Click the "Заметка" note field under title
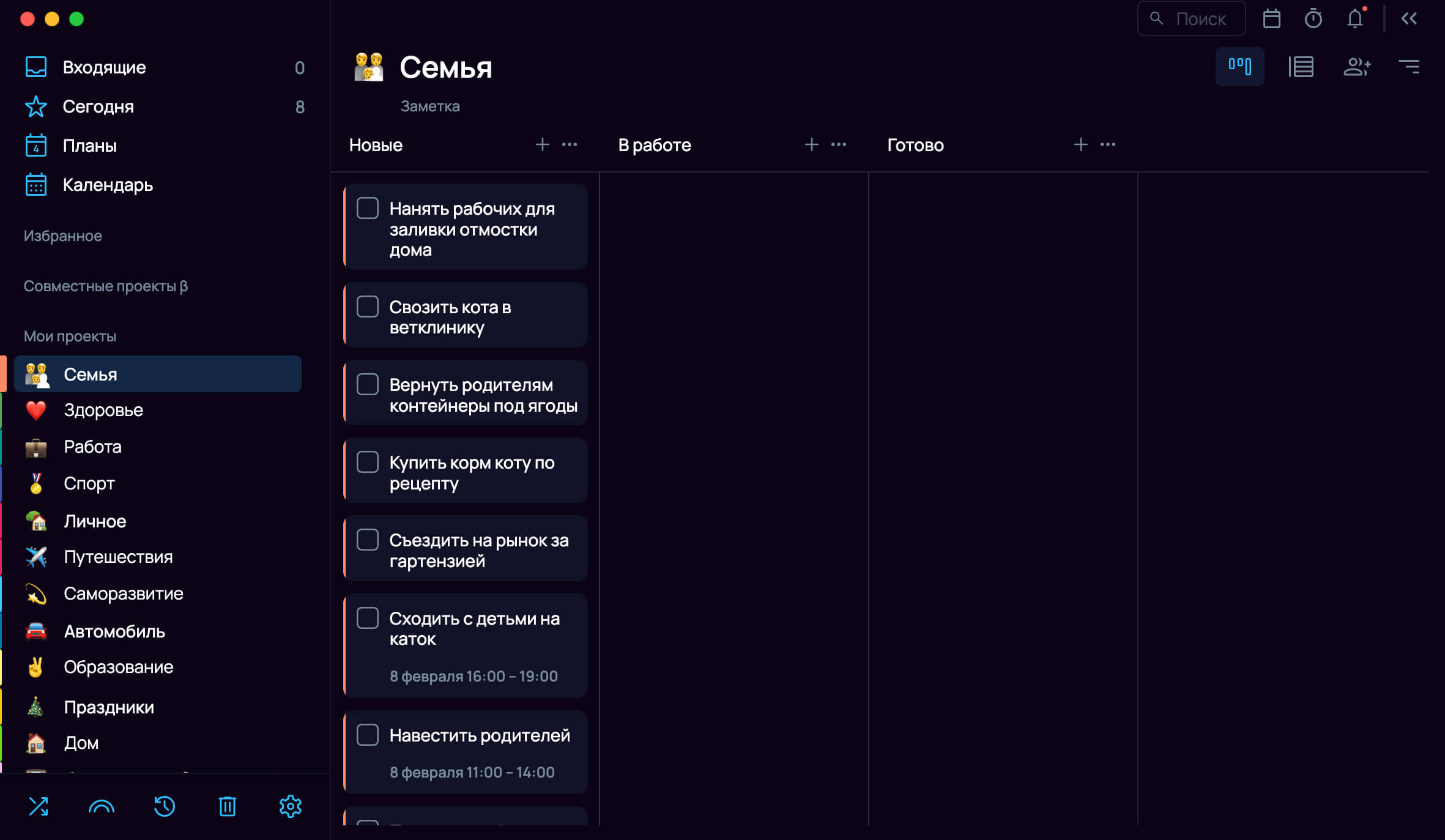Image resolution: width=1445 pixels, height=840 pixels. click(430, 106)
